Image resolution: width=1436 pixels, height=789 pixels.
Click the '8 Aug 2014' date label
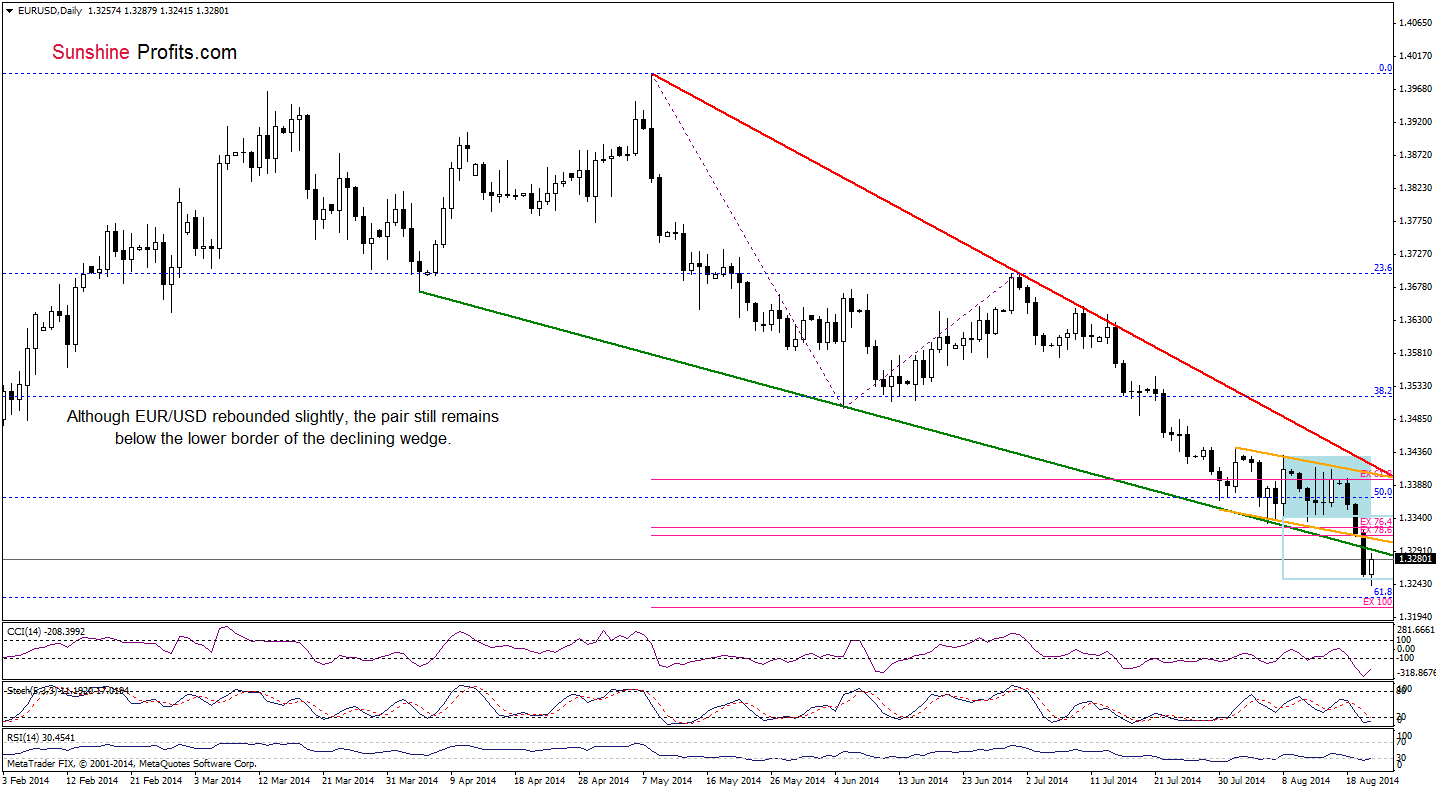[1307, 779]
